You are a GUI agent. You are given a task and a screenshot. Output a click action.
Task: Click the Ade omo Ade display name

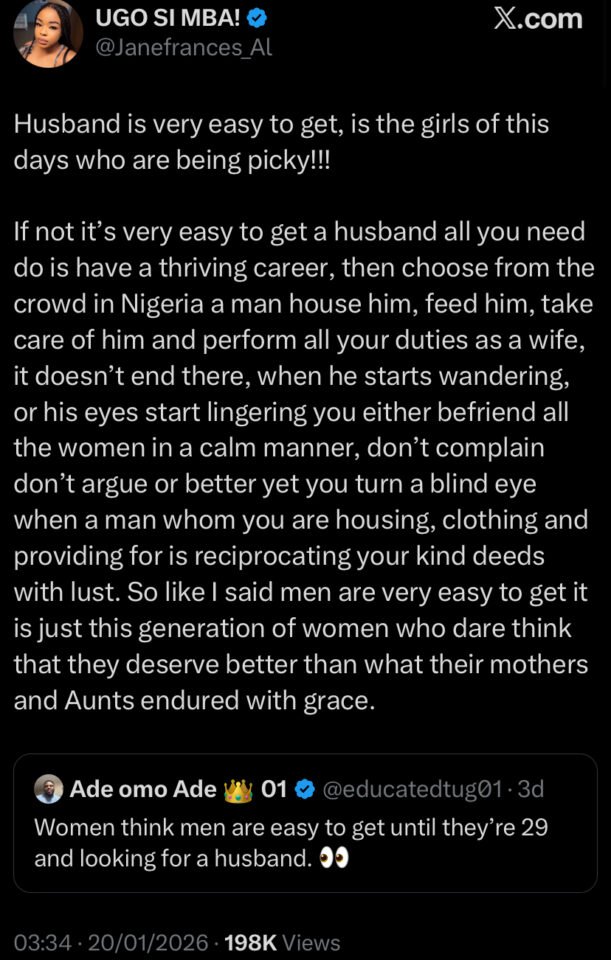pos(142,790)
